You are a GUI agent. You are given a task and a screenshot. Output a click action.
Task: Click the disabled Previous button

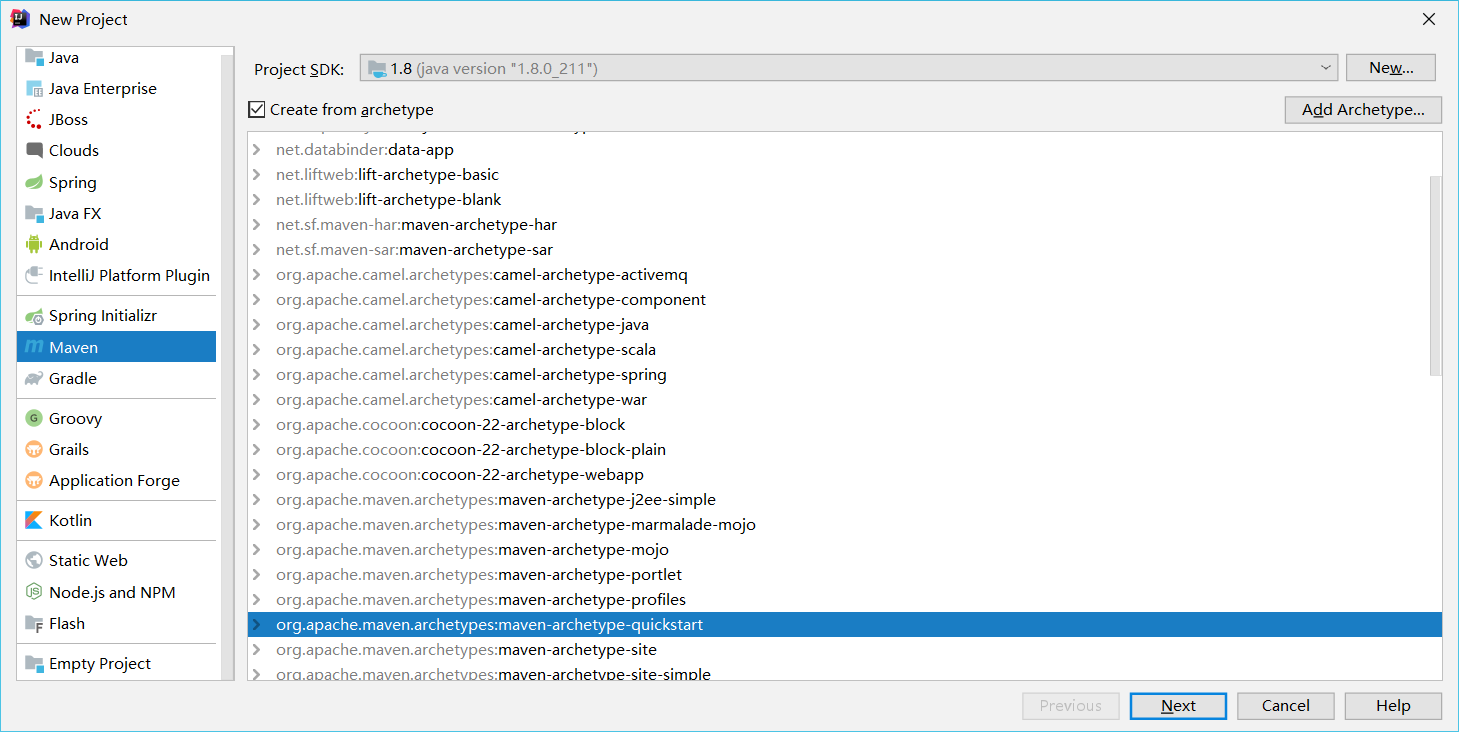[x=1071, y=705]
